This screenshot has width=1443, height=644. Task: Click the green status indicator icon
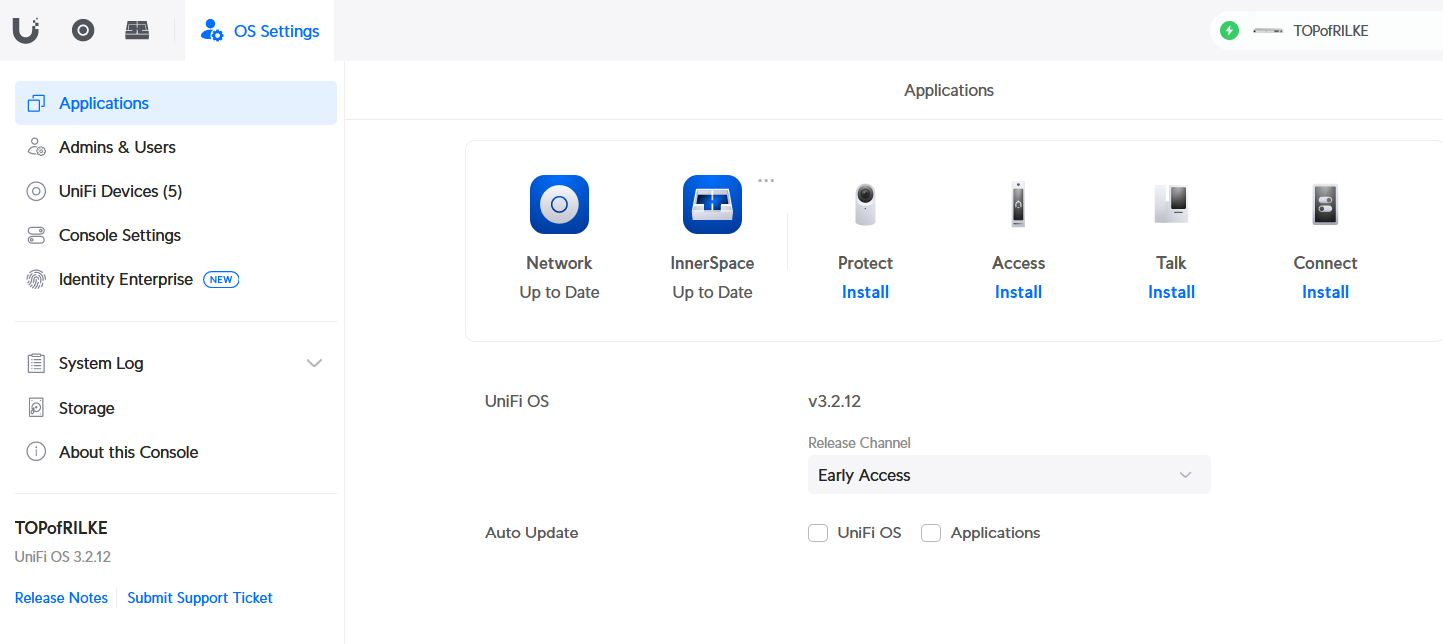tap(1230, 31)
